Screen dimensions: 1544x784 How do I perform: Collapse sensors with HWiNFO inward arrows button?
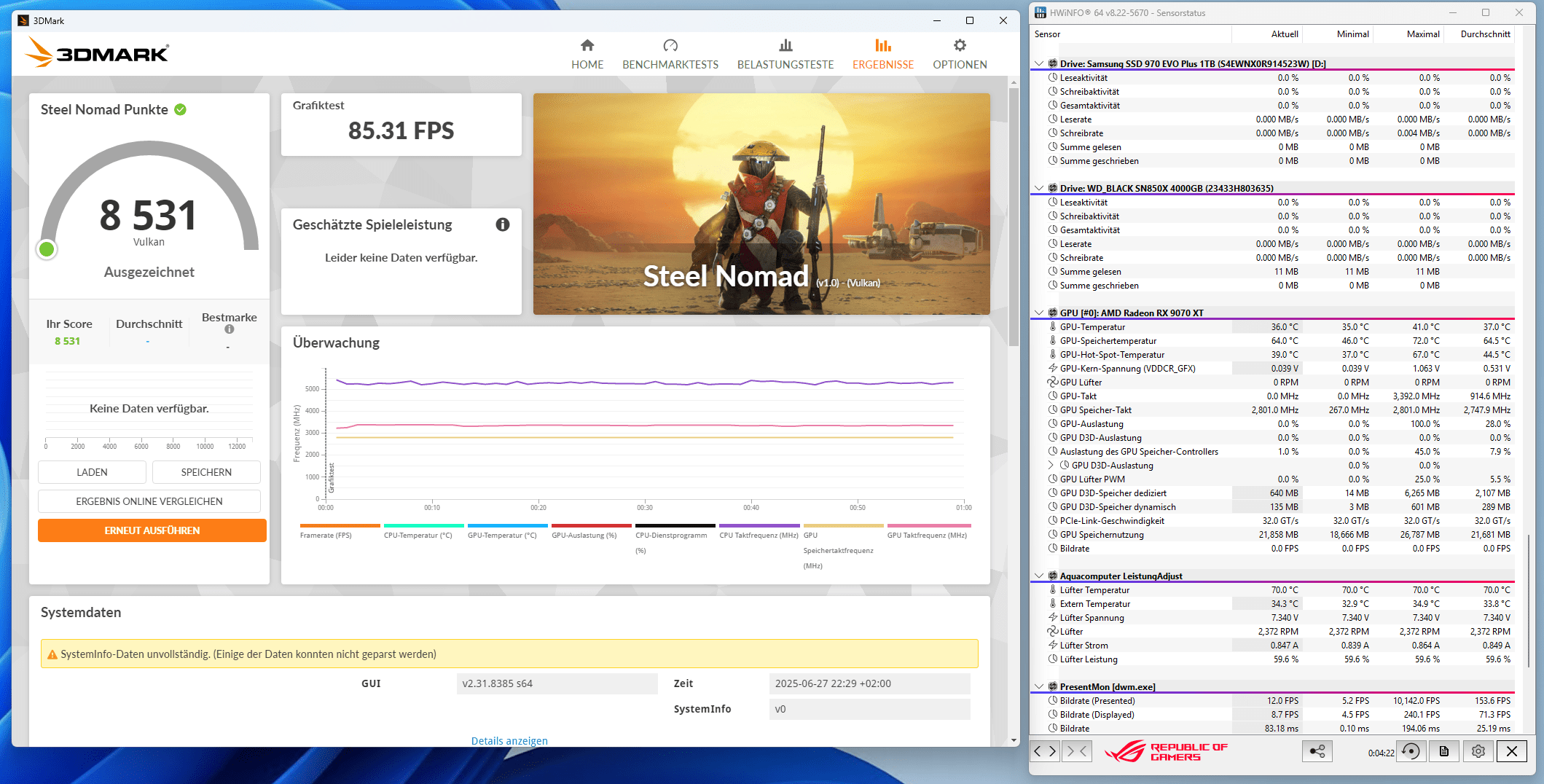1077,751
